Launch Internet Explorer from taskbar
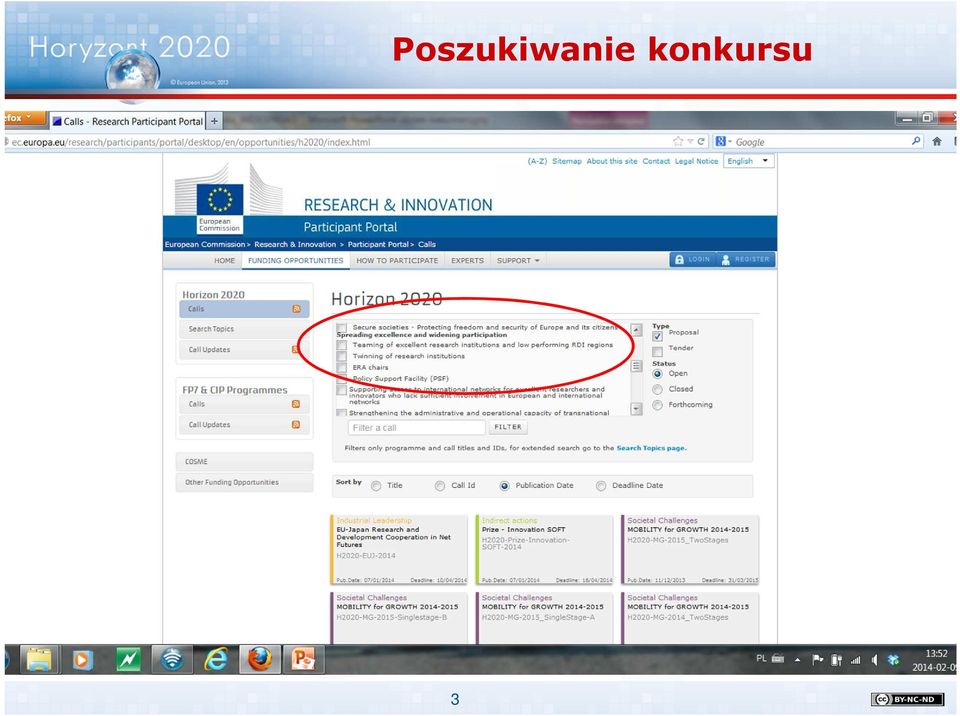960x716 pixels. pyautogui.click(x=216, y=660)
